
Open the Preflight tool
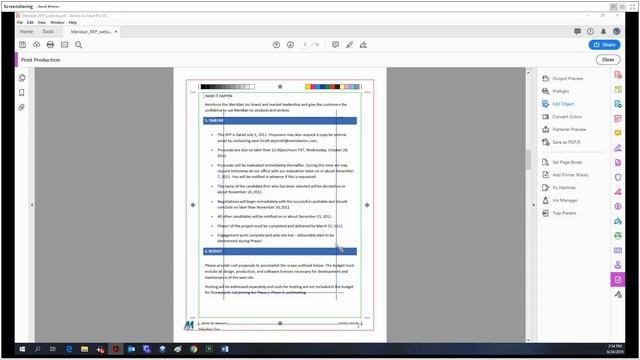556,91
